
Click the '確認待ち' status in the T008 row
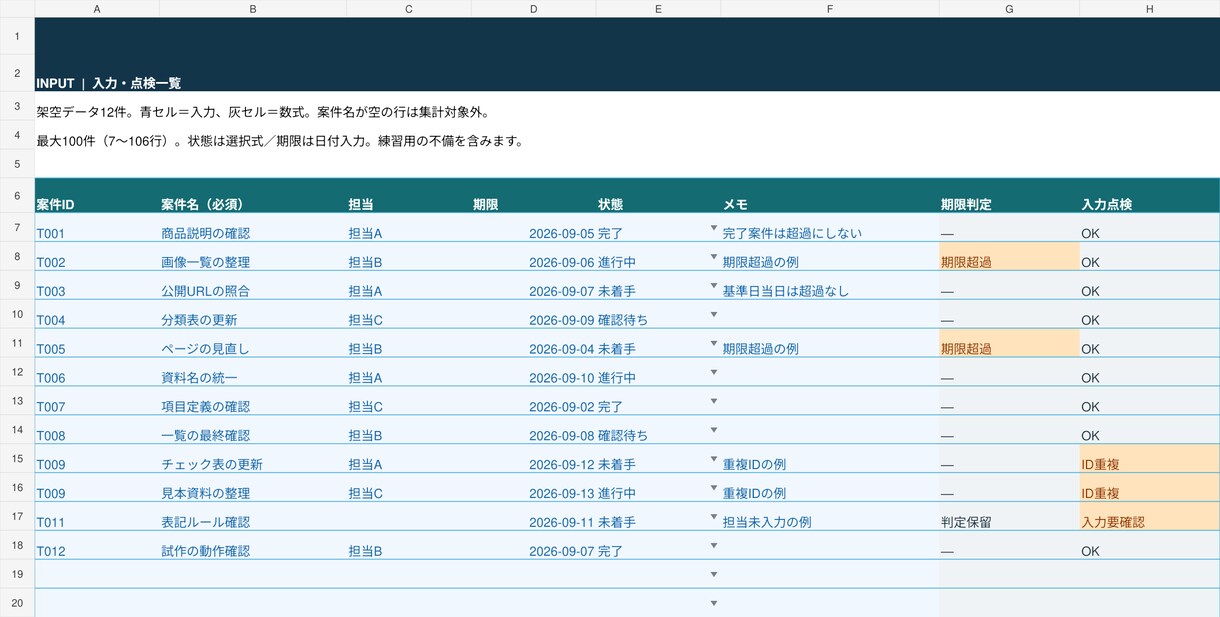(658, 431)
